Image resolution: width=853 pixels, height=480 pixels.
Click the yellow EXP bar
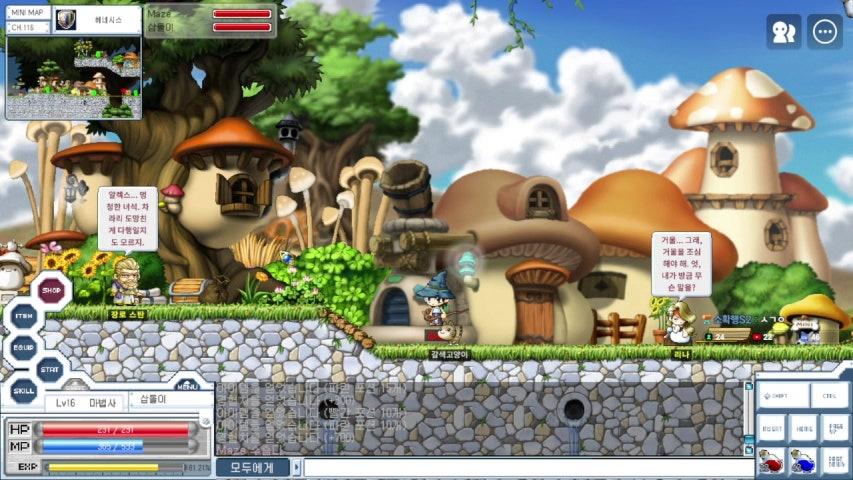(x=116, y=467)
